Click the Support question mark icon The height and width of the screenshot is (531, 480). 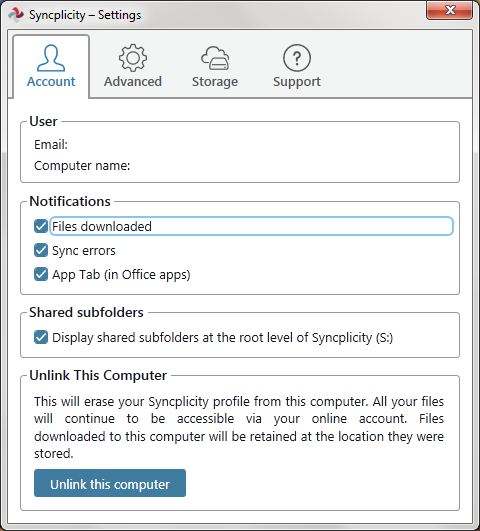(x=297, y=58)
